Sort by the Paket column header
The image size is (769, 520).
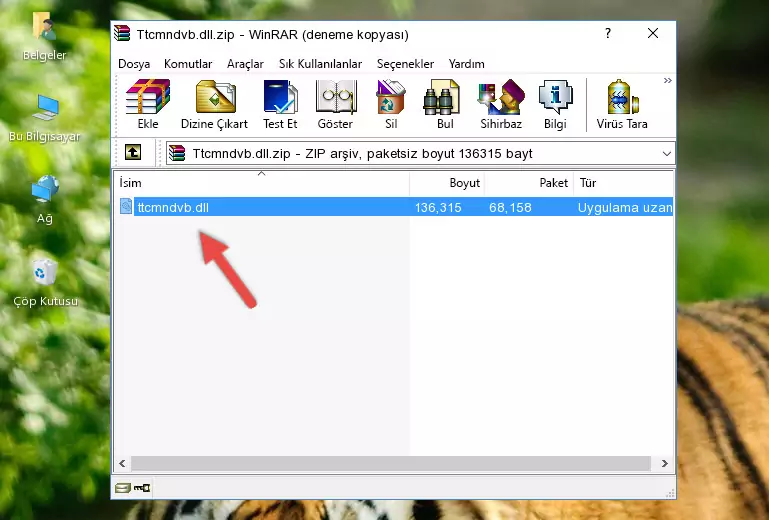(529, 183)
